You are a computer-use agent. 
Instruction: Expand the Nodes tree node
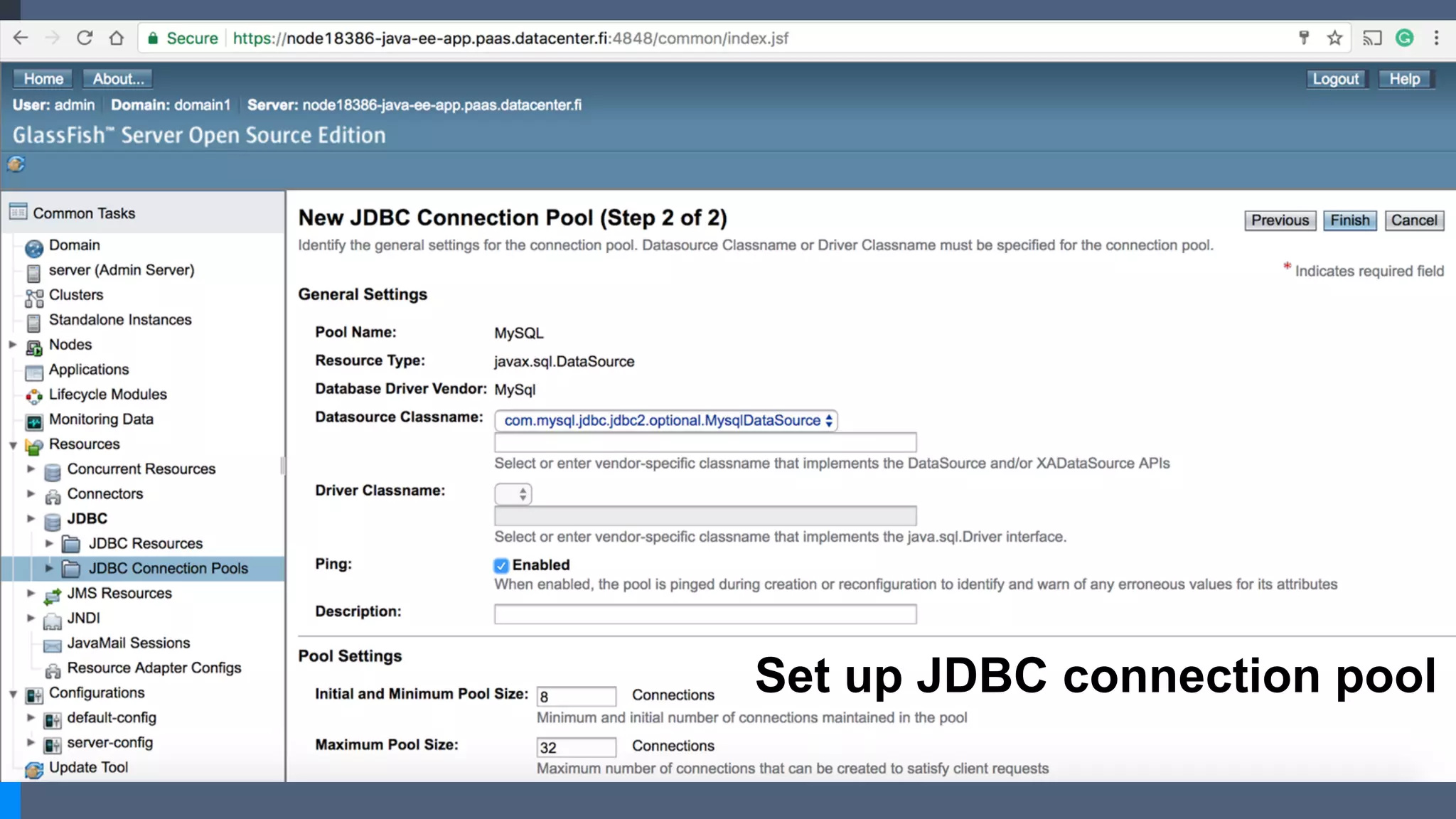[12, 345]
